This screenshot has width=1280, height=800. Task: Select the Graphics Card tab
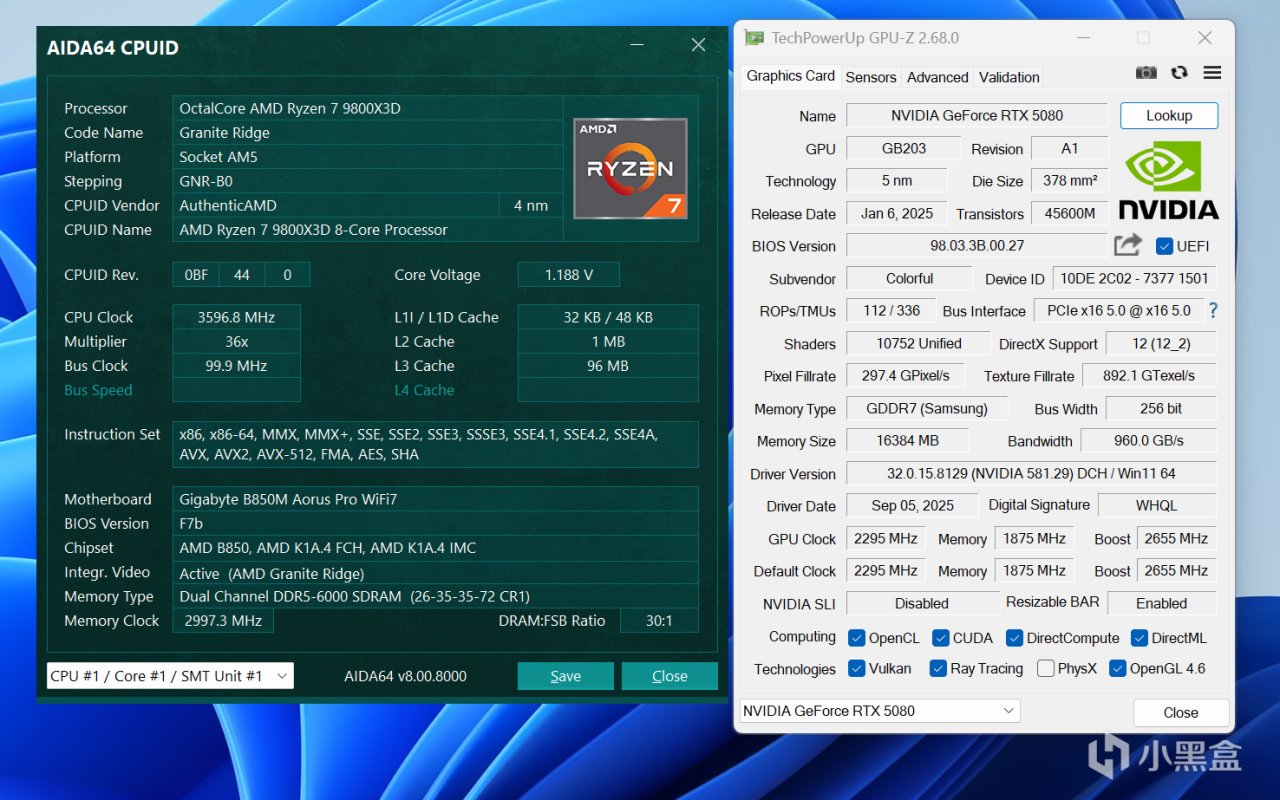click(790, 76)
